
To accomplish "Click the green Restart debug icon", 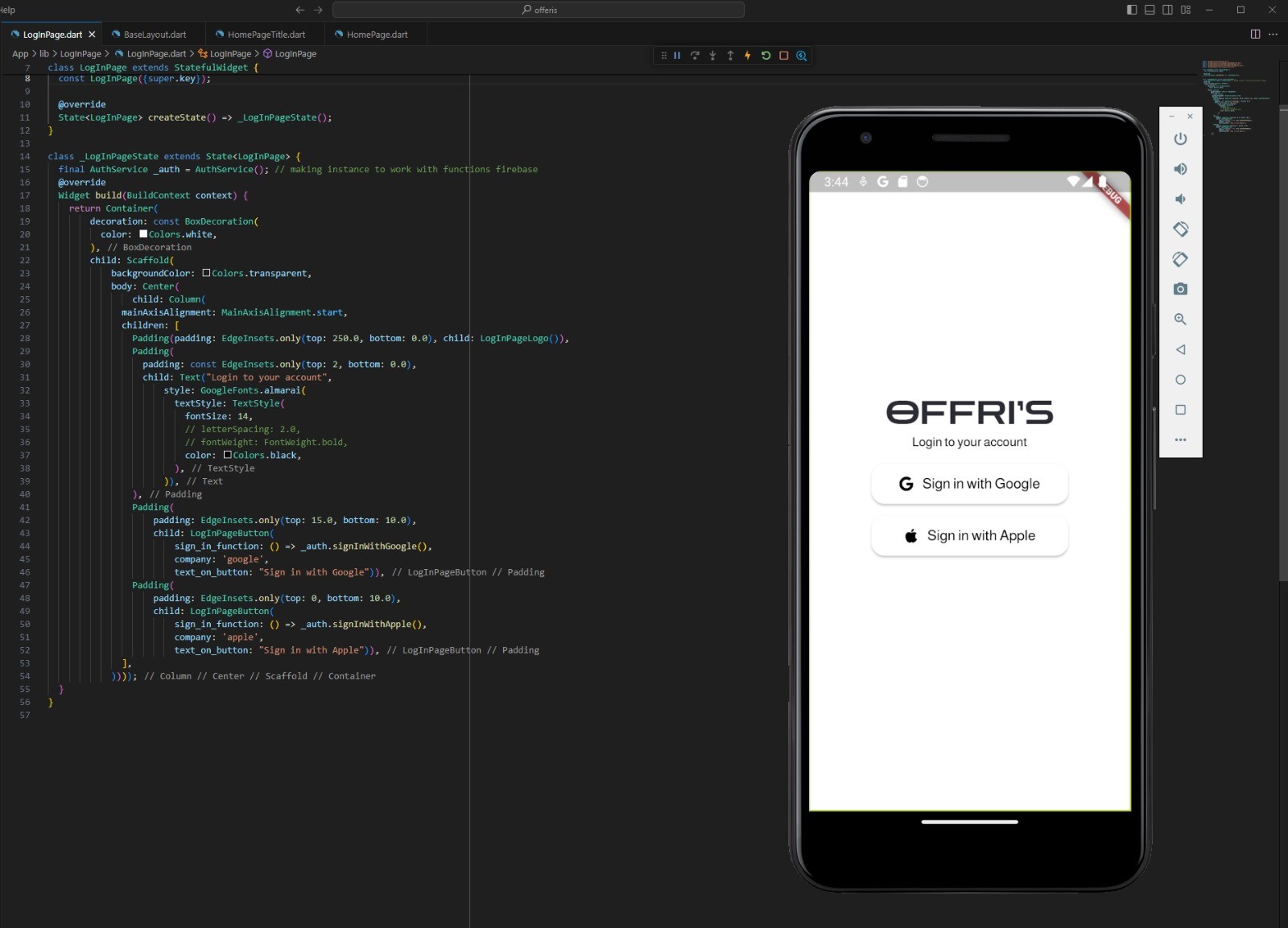I will point(766,56).
